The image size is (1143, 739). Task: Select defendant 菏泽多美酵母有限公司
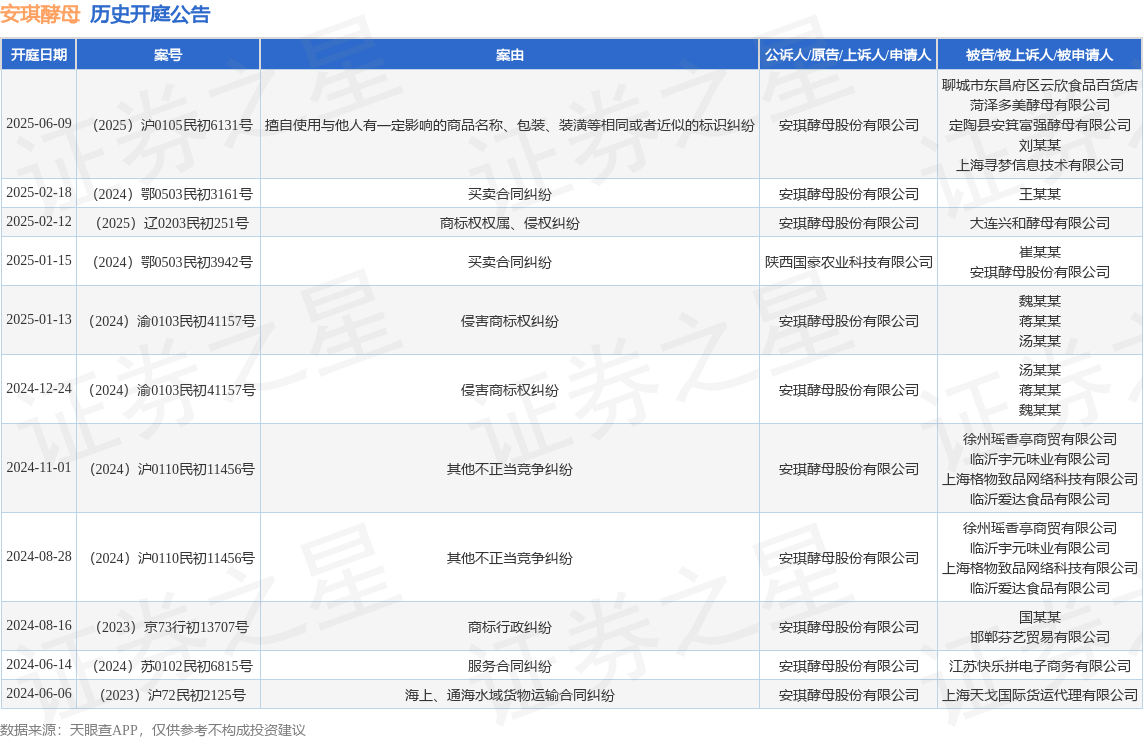[x=1039, y=105]
